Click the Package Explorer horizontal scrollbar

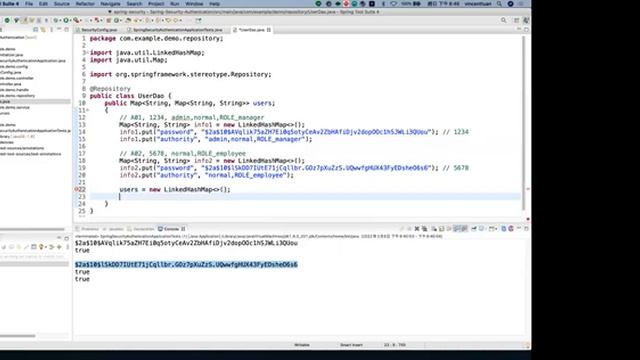[x=32, y=229]
